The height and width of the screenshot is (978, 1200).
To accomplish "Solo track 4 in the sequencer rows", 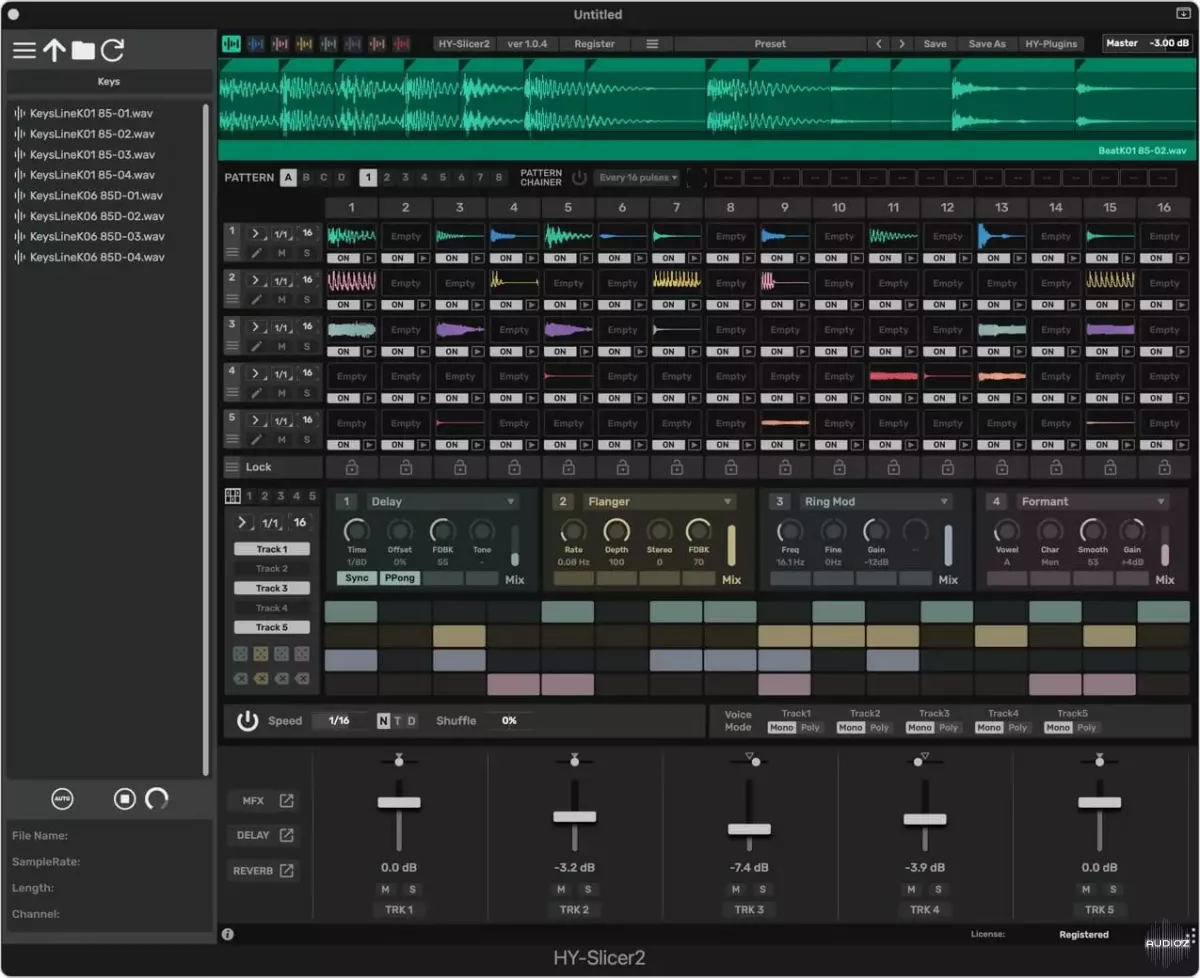I will click(x=306, y=393).
